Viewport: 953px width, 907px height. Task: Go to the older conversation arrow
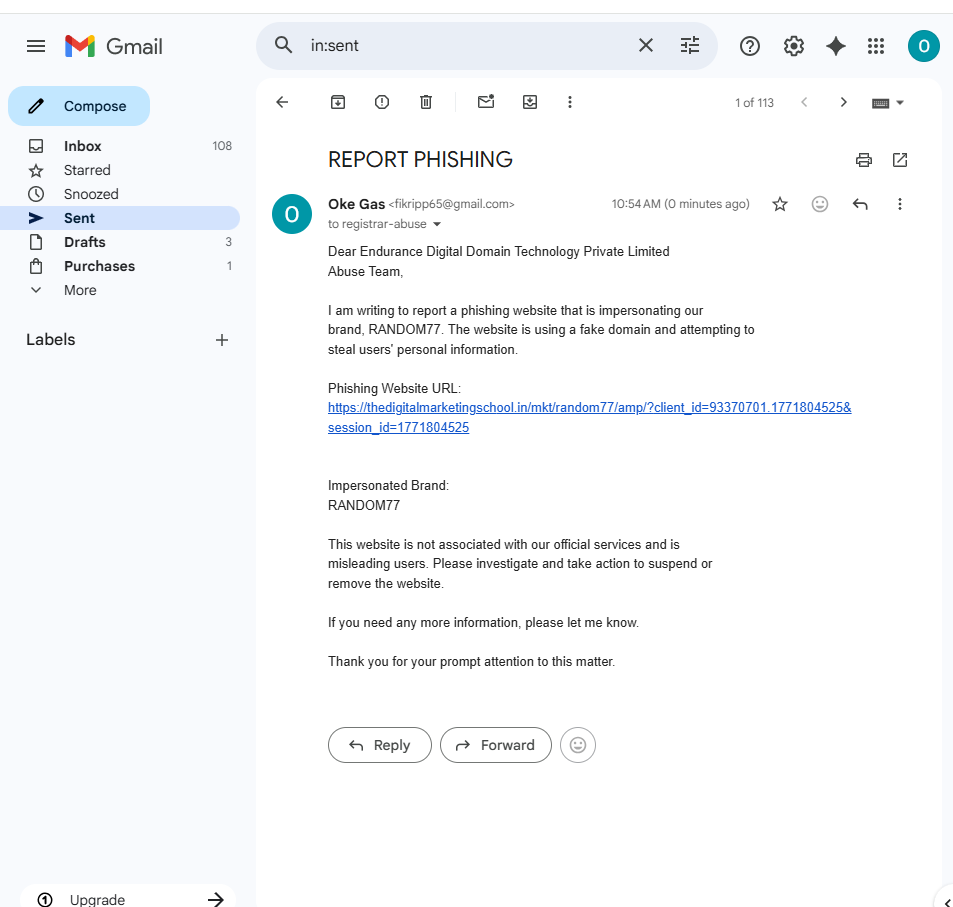(843, 102)
